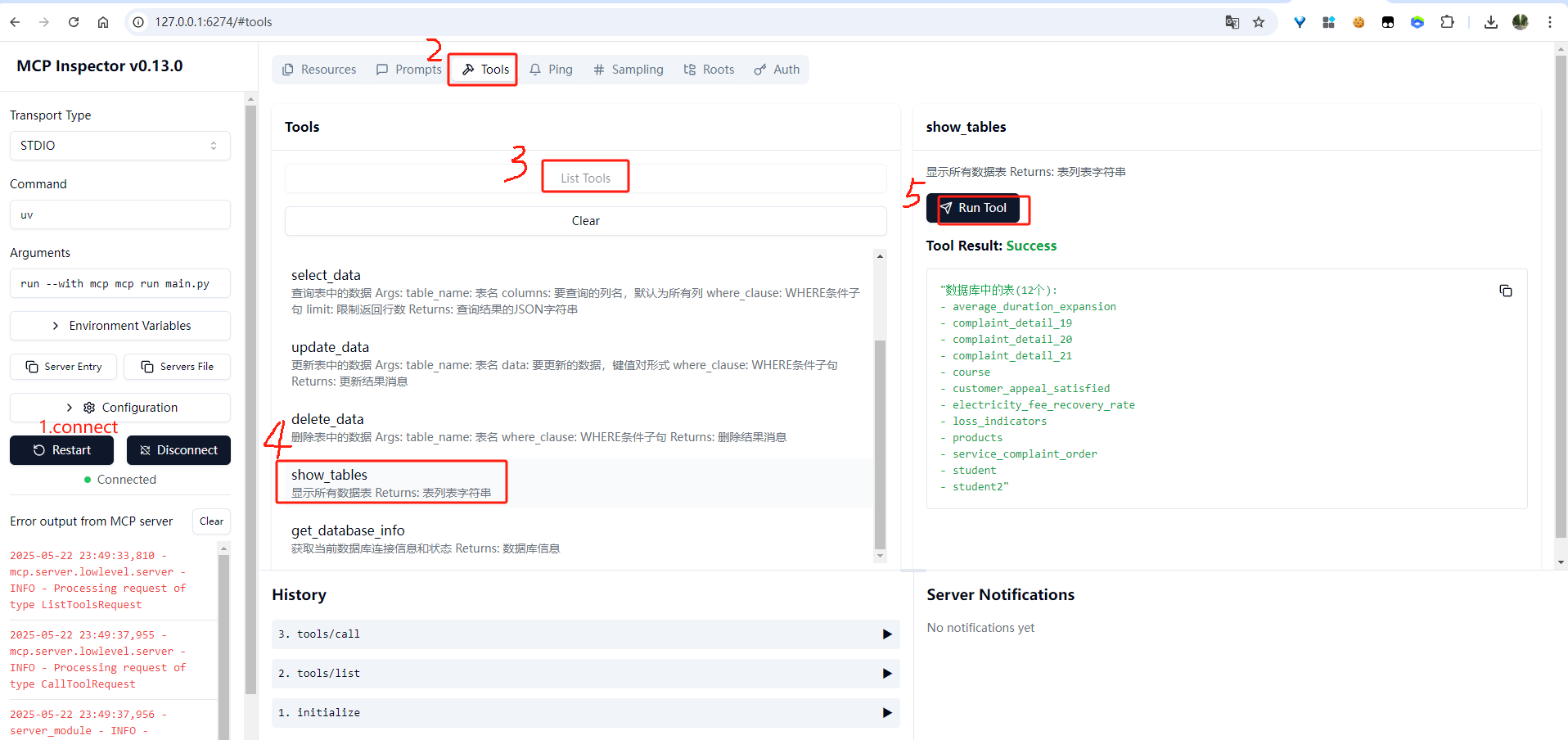Go back using the browser back arrow
This screenshot has height=740, width=1568.
coord(15,22)
